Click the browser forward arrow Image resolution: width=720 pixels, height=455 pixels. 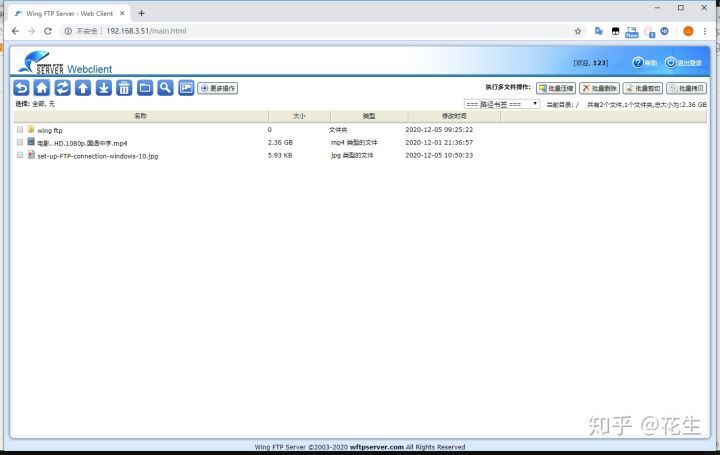(x=31, y=31)
